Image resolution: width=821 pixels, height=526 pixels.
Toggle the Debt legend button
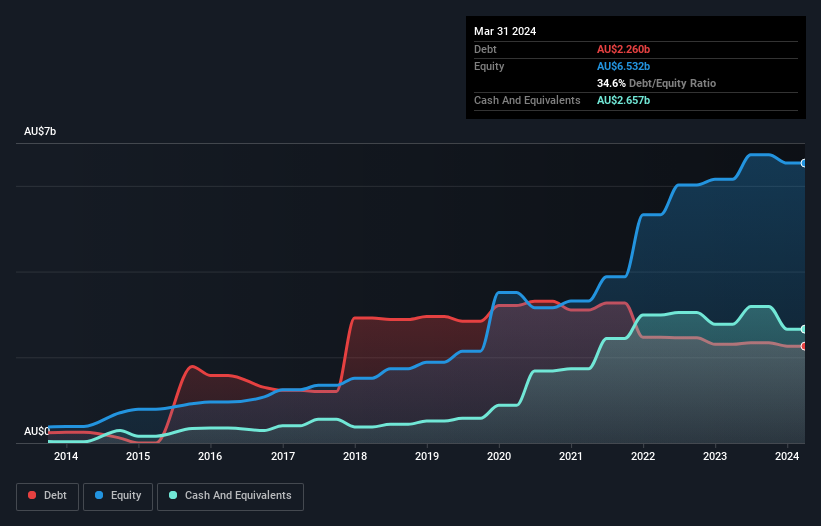pos(48,496)
